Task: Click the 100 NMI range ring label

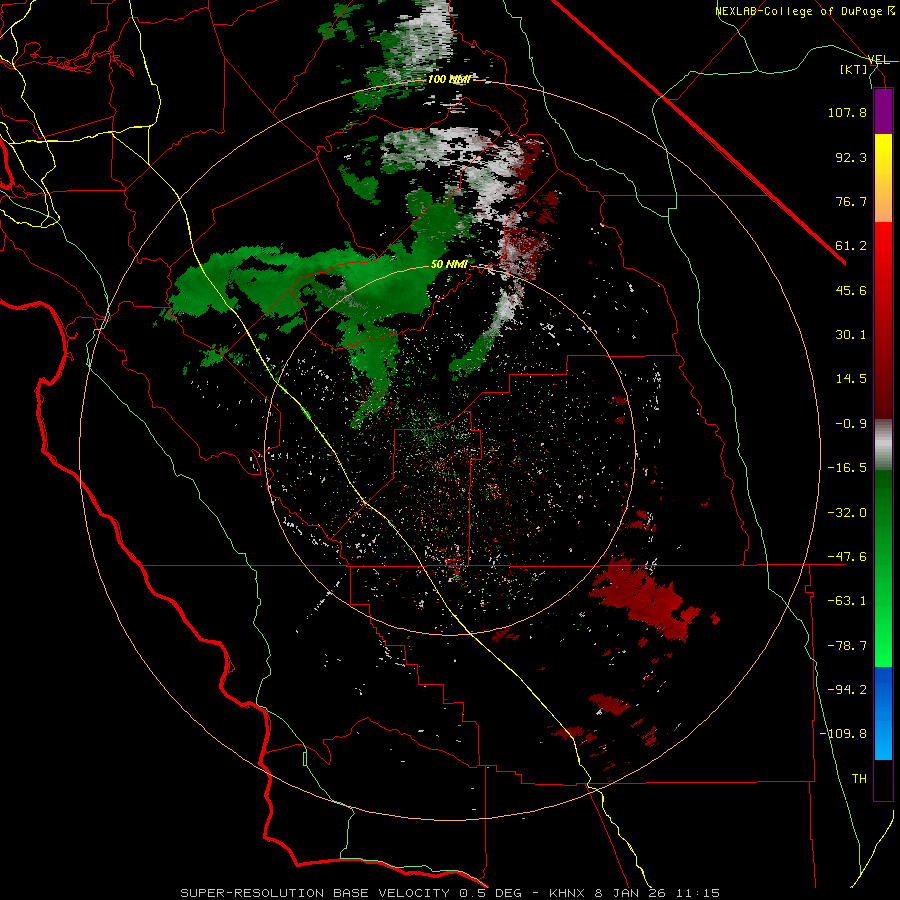Action: point(449,79)
